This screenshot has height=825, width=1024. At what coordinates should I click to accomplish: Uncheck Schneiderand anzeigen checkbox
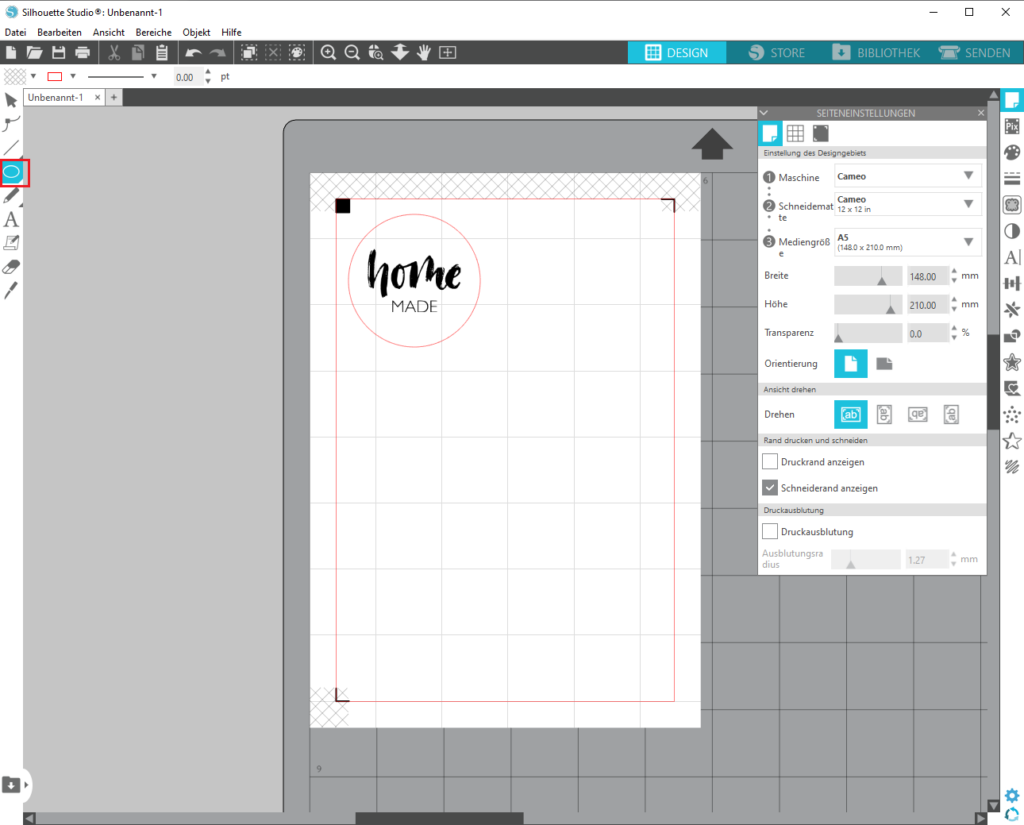coord(770,488)
